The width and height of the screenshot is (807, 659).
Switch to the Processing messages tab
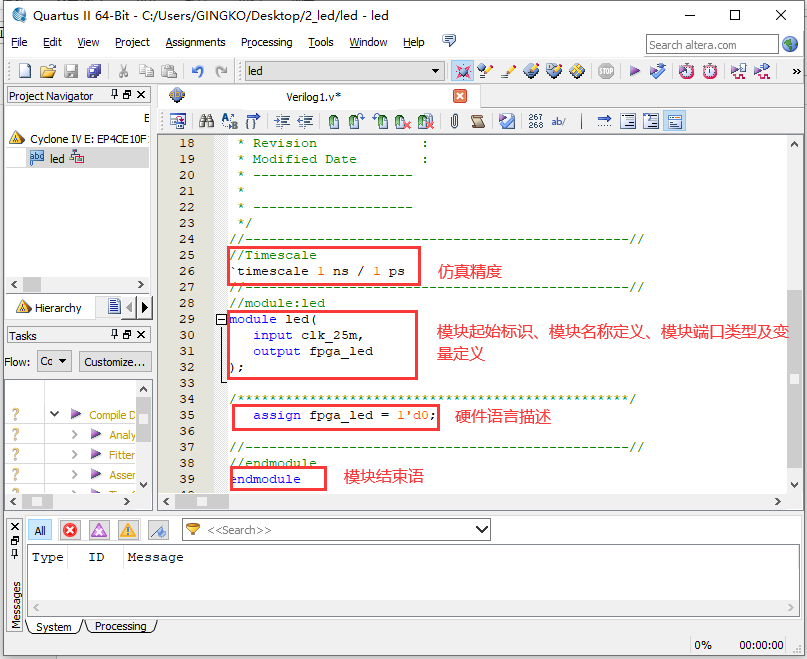coord(120,626)
